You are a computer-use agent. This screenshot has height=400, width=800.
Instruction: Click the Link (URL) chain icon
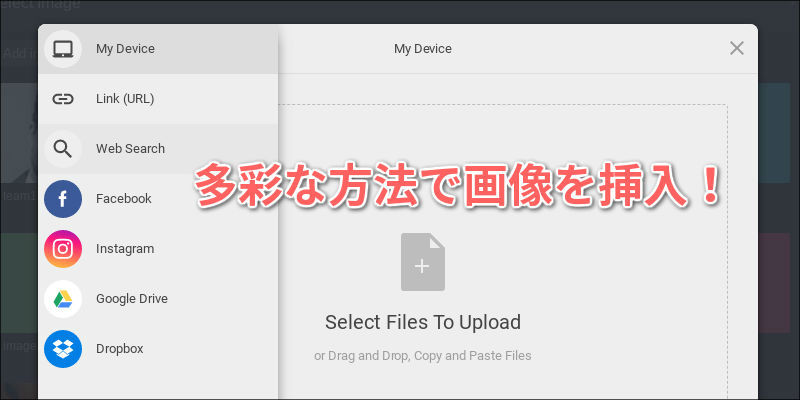click(x=63, y=99)
